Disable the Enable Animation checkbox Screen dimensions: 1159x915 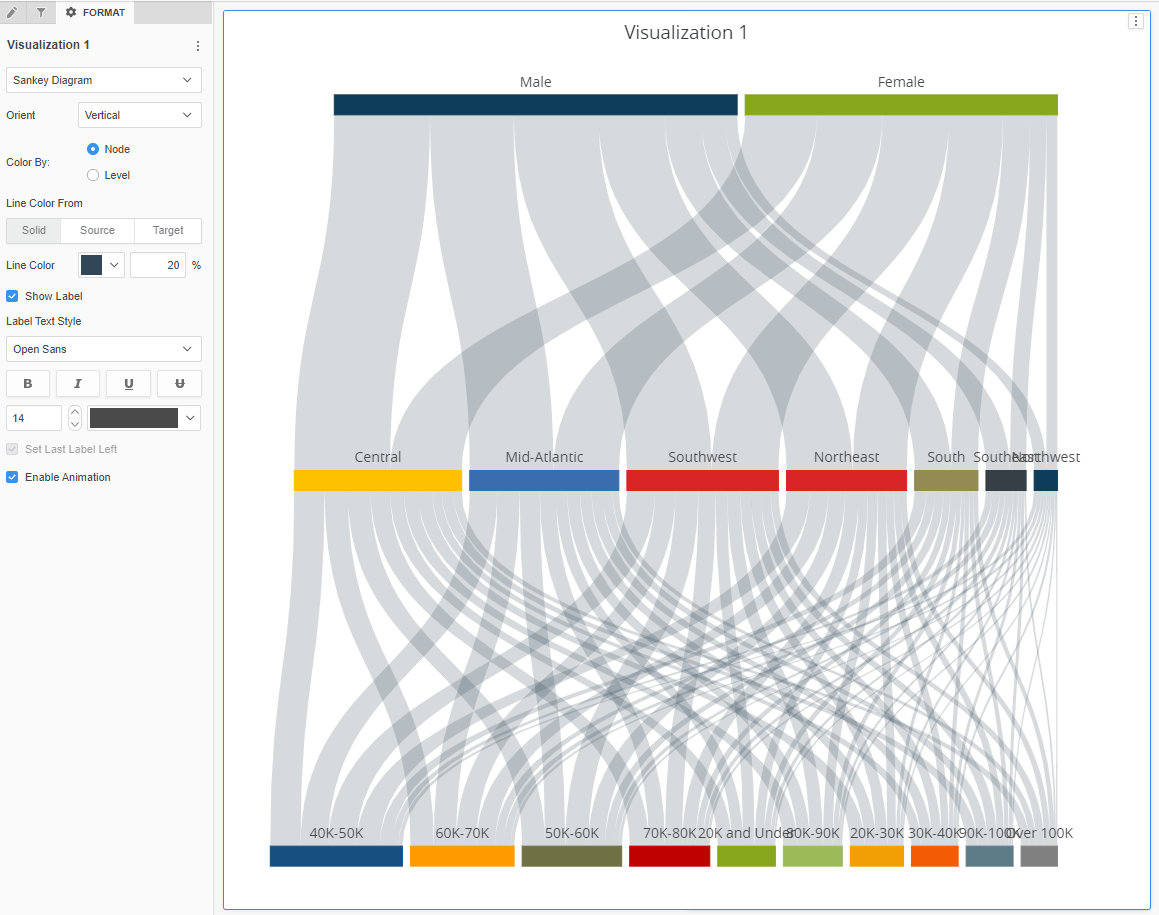click(13, 477)
